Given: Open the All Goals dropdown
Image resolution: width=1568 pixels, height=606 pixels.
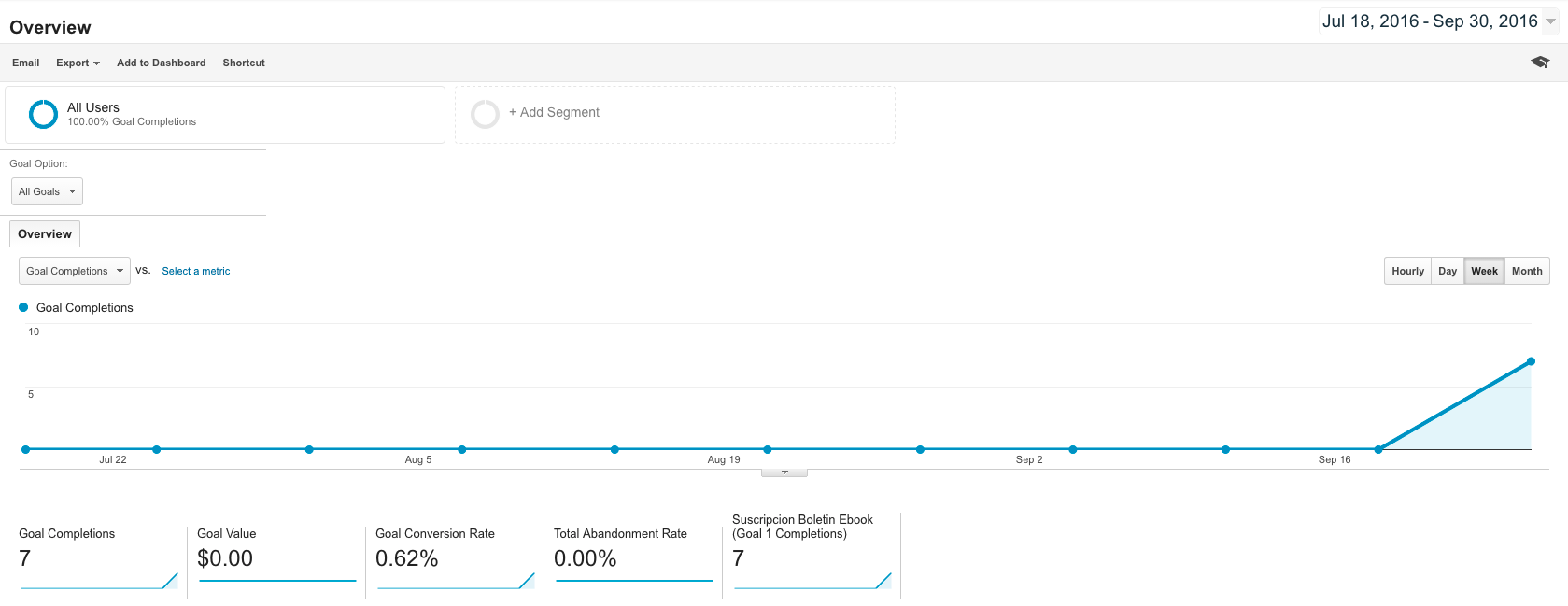Looking at the screenshot, I should coord(47,191).
